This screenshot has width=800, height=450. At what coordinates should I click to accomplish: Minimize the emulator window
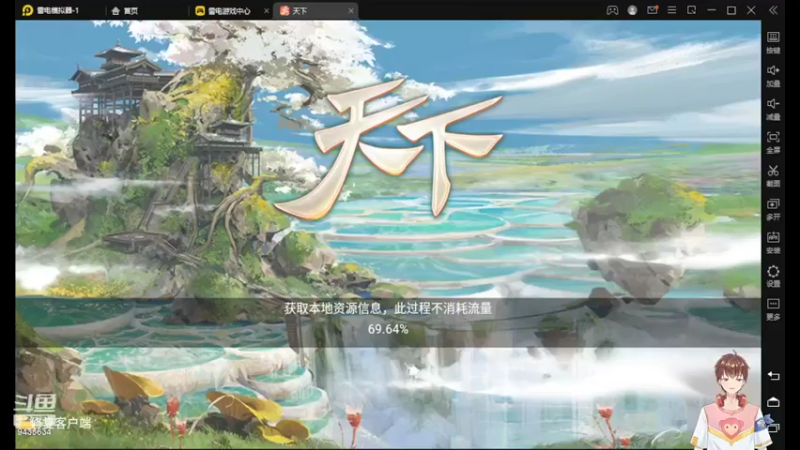[x=711, y=10]
